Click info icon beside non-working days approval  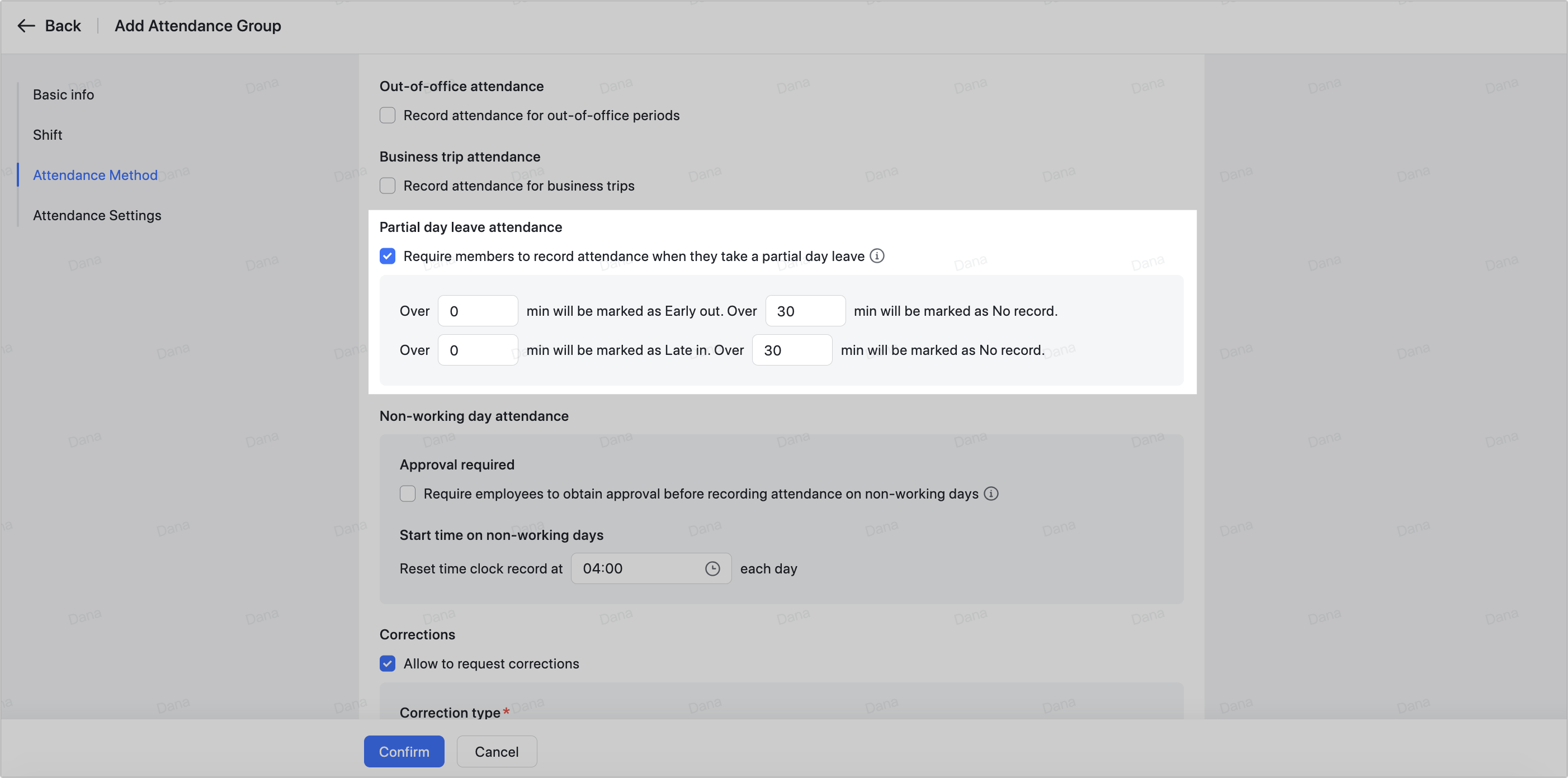coord(991,494)
